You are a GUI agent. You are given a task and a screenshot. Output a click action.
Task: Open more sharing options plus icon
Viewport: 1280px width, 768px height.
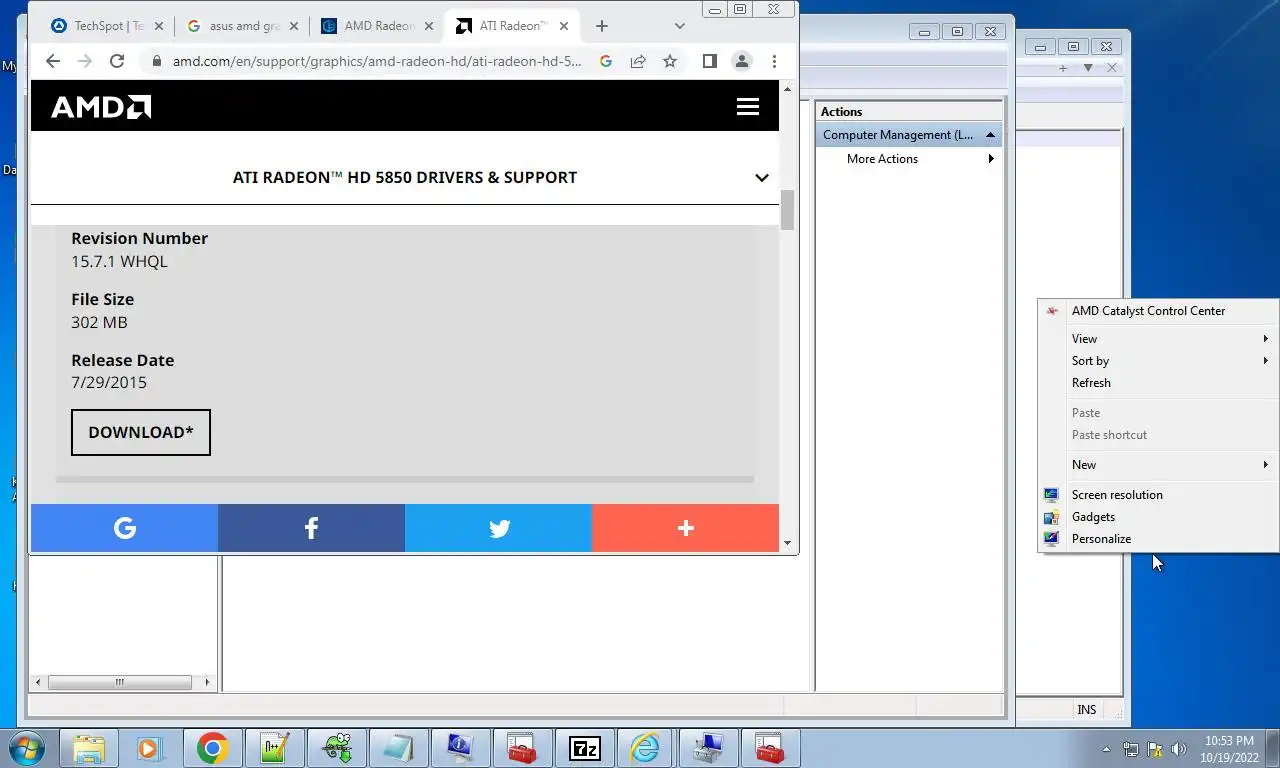(x=685, y=528)
